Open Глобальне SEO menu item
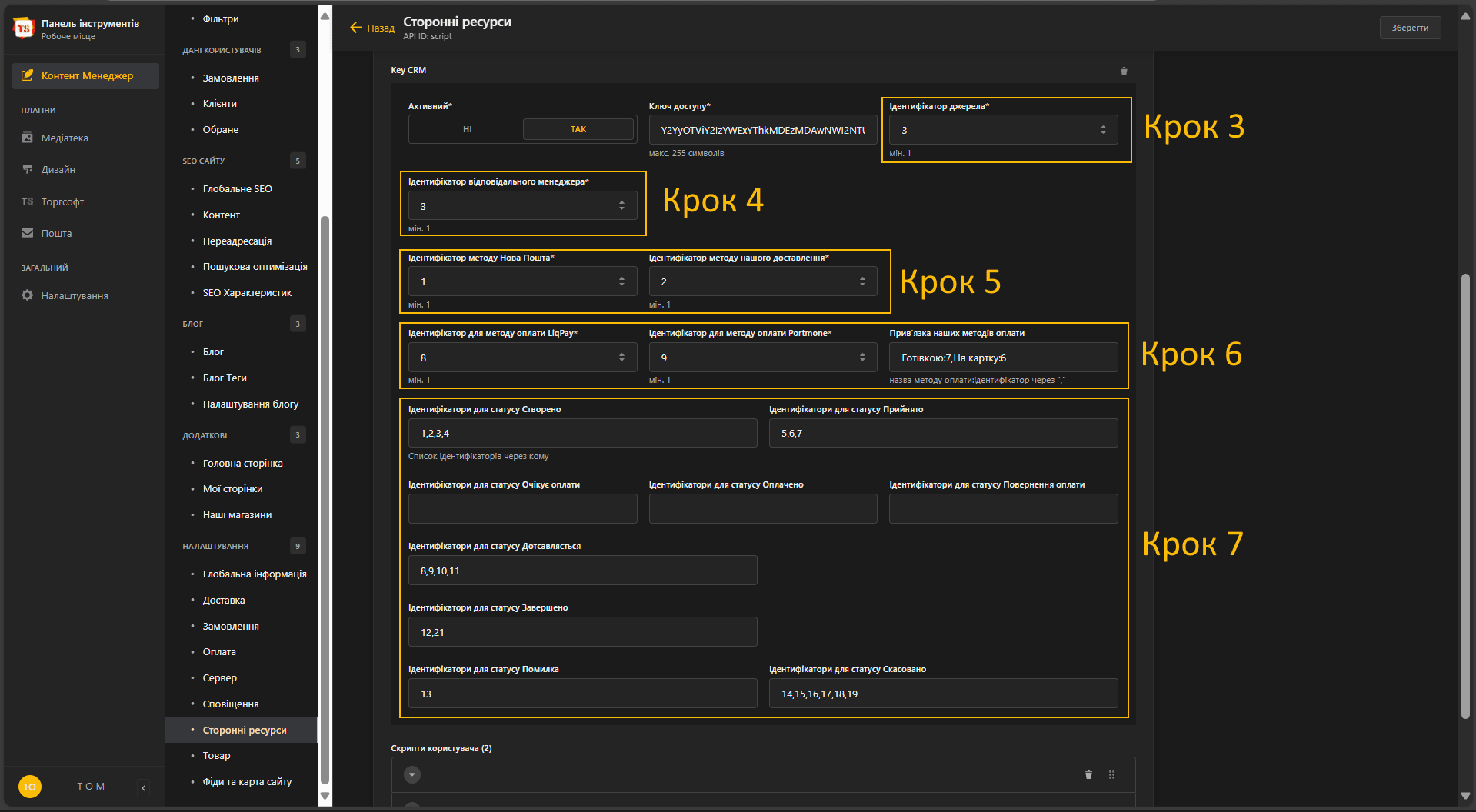 pos(237,188)
